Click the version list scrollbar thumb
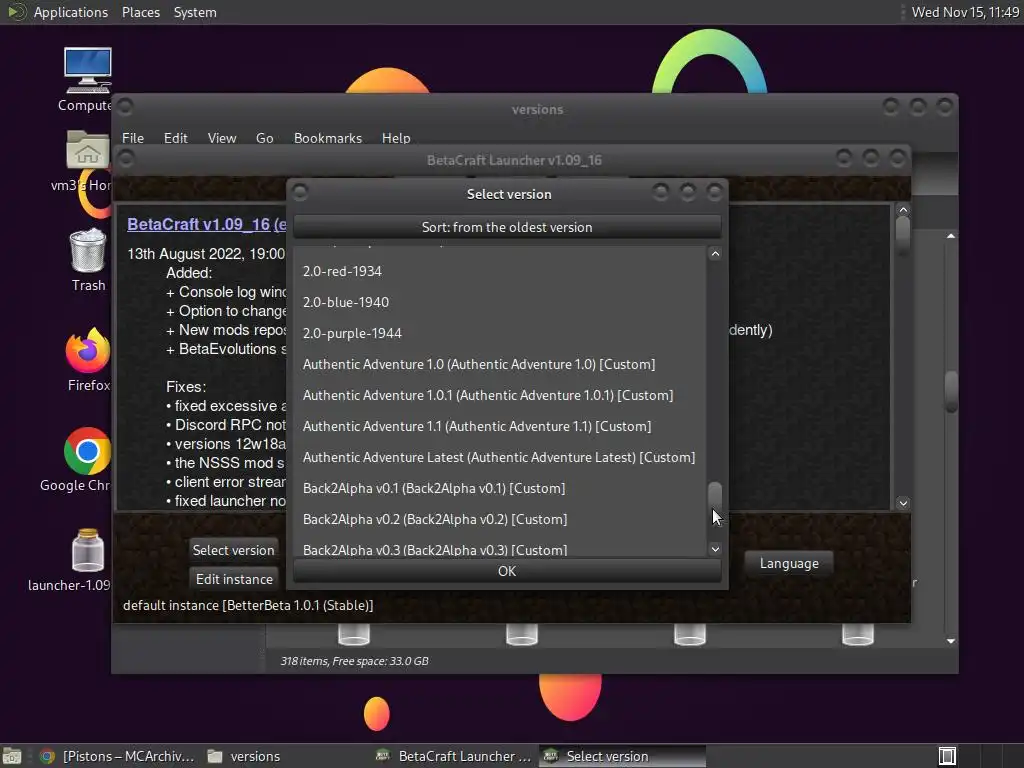The width and height of the screenshot is (1024, 768). click(x=715, y=496)
